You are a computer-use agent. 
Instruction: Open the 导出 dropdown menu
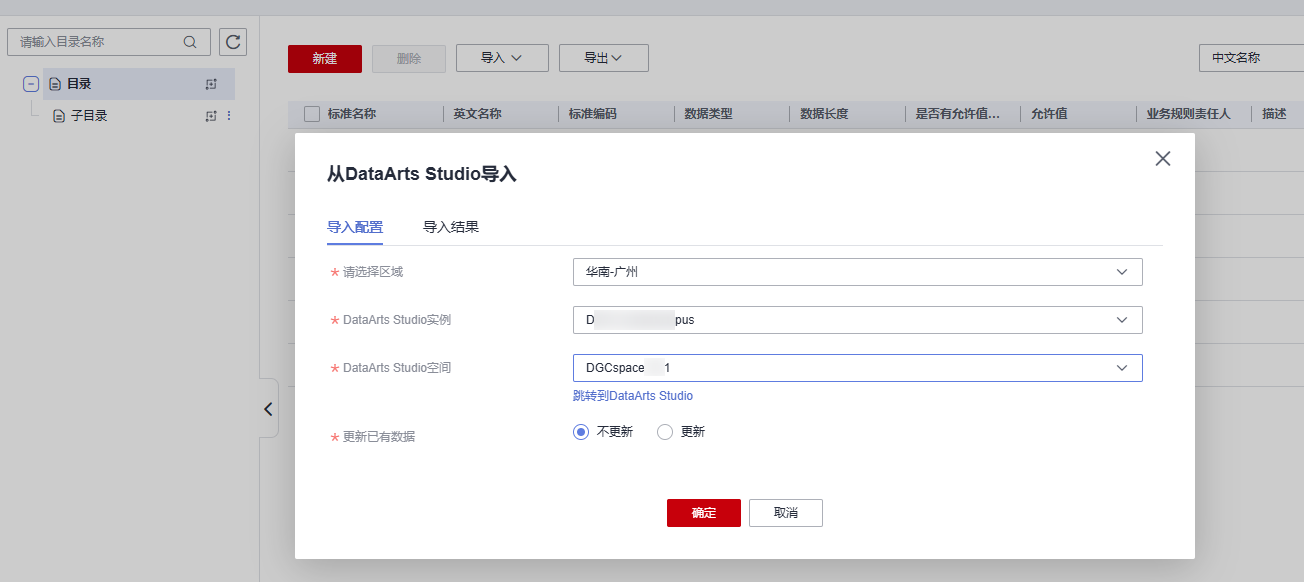[604, 58]
